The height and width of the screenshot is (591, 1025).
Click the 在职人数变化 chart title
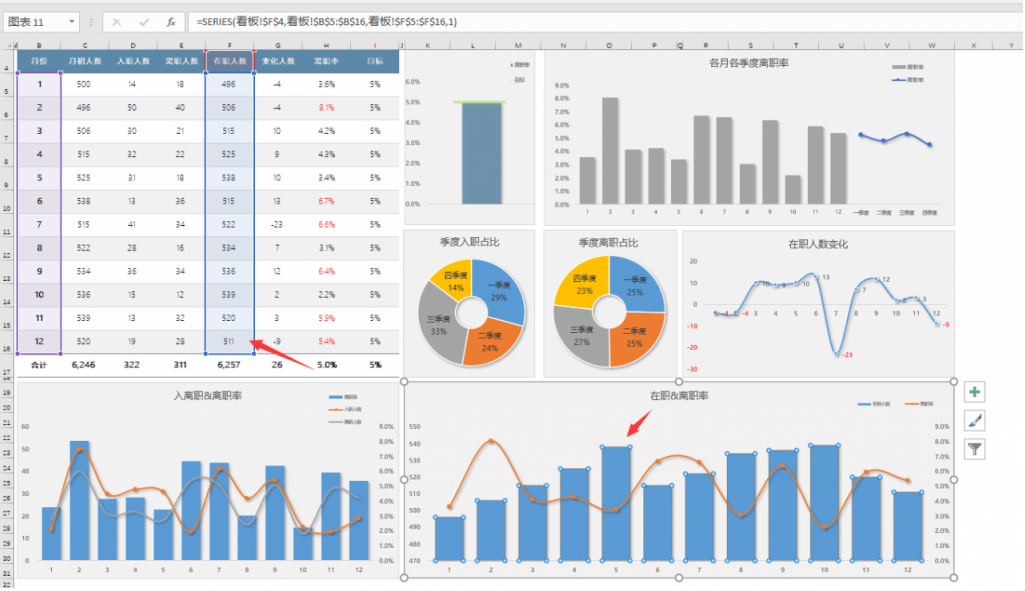818,243
